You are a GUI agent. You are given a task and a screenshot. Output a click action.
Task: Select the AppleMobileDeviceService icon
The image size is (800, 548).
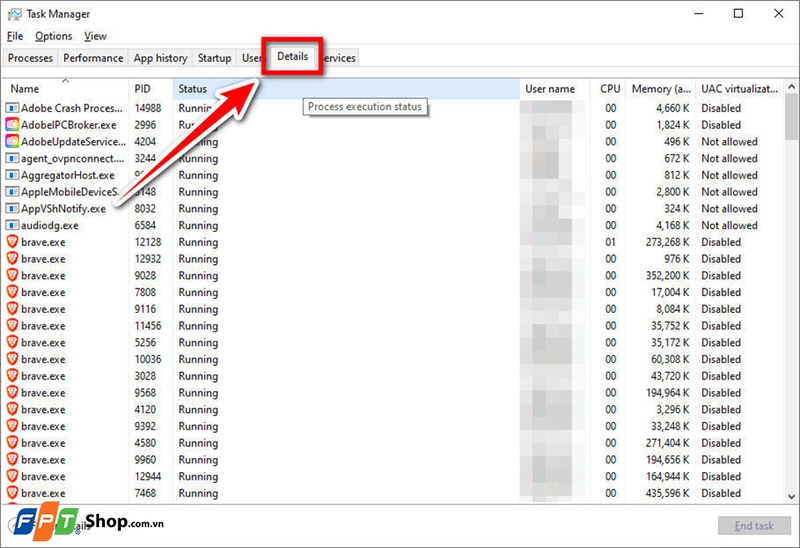point(12,192)
